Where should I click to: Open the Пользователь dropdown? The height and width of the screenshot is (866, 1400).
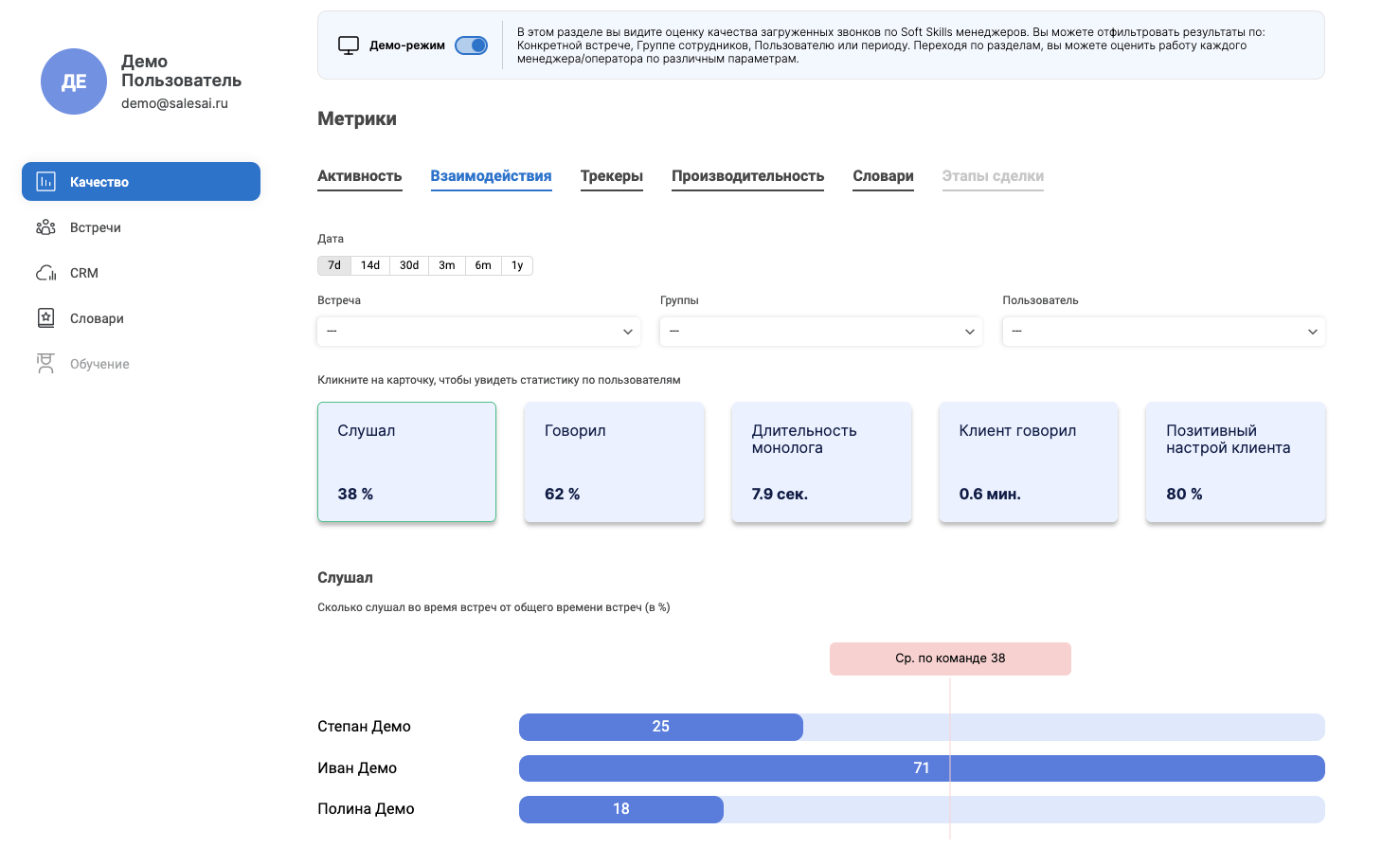[x=1163, y=332]
